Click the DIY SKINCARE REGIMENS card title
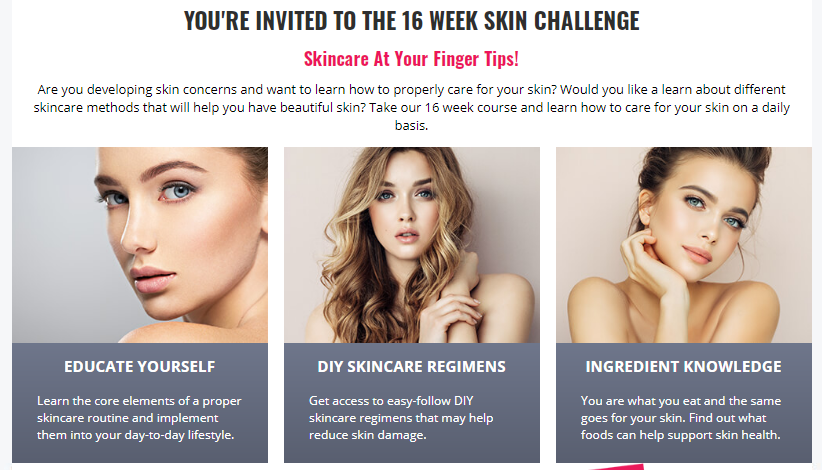The image size is (822, 470). pos(412,367)
